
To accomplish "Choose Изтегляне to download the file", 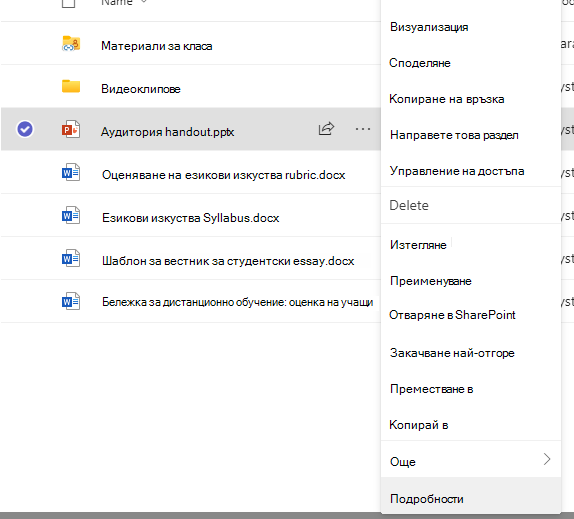I will point(418,245).
